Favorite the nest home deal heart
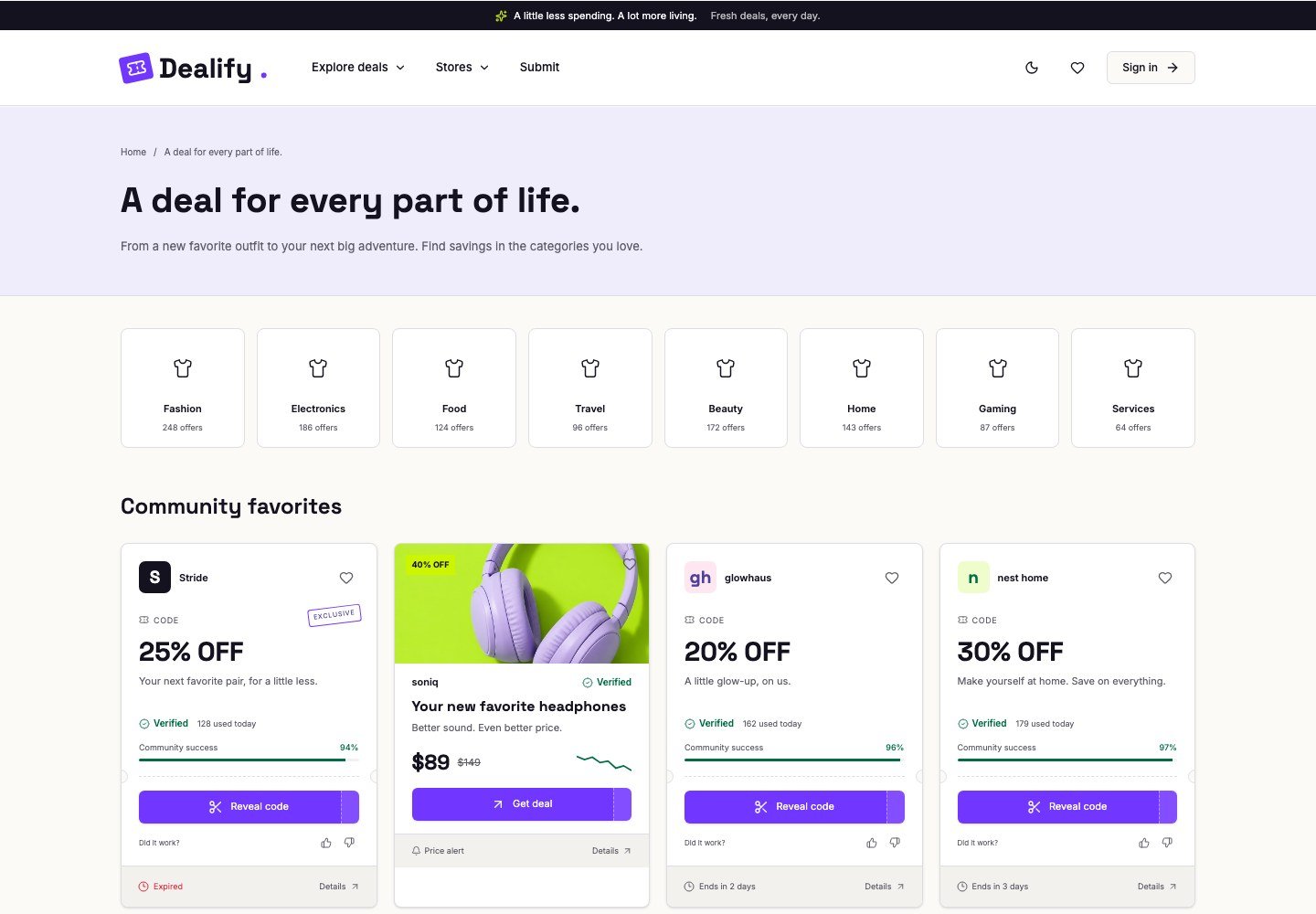Image resolution: width=1316 pixels, height=914 pixels. [1165, 578]
